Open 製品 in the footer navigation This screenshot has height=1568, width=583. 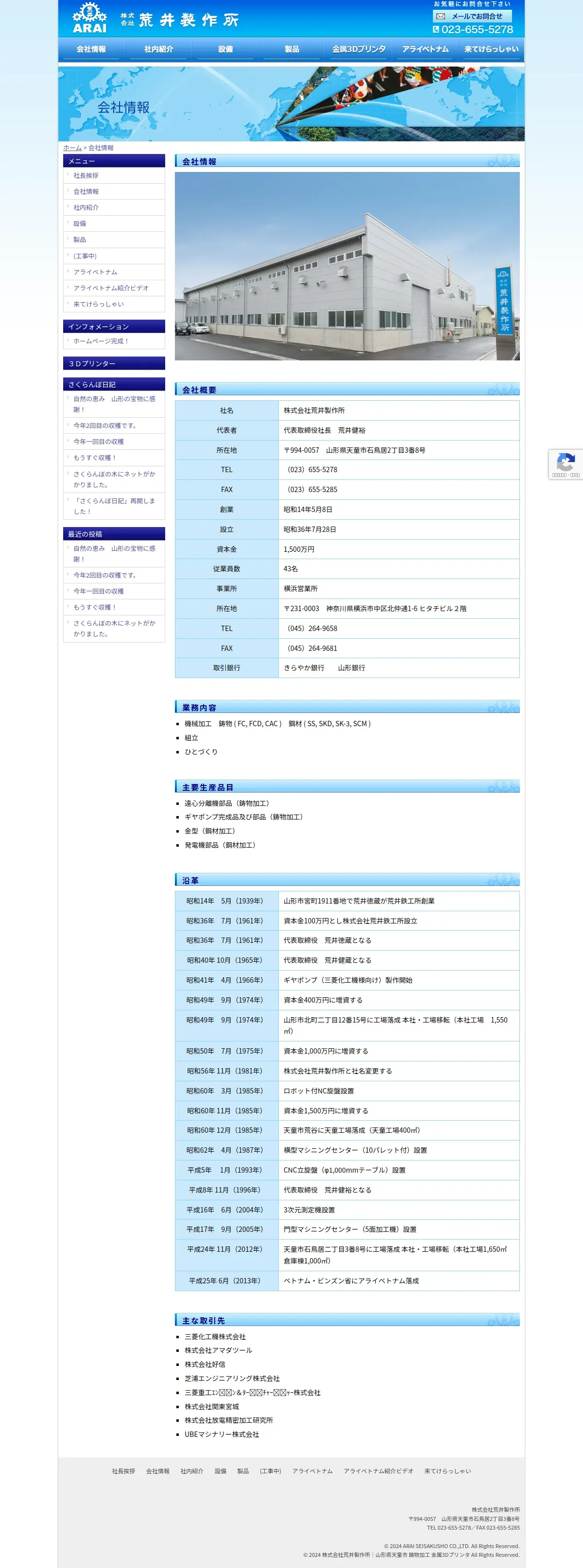pos(243,1471)
